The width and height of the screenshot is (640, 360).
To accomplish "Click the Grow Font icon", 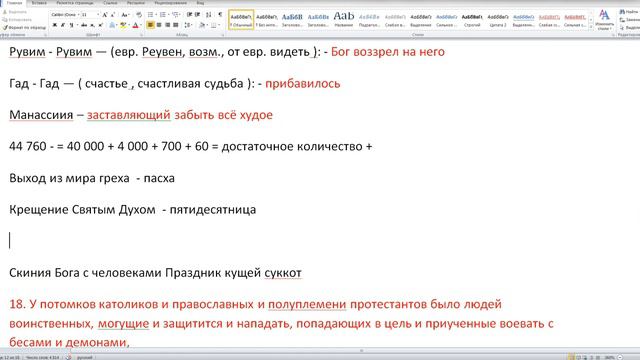I will (104, 15).
